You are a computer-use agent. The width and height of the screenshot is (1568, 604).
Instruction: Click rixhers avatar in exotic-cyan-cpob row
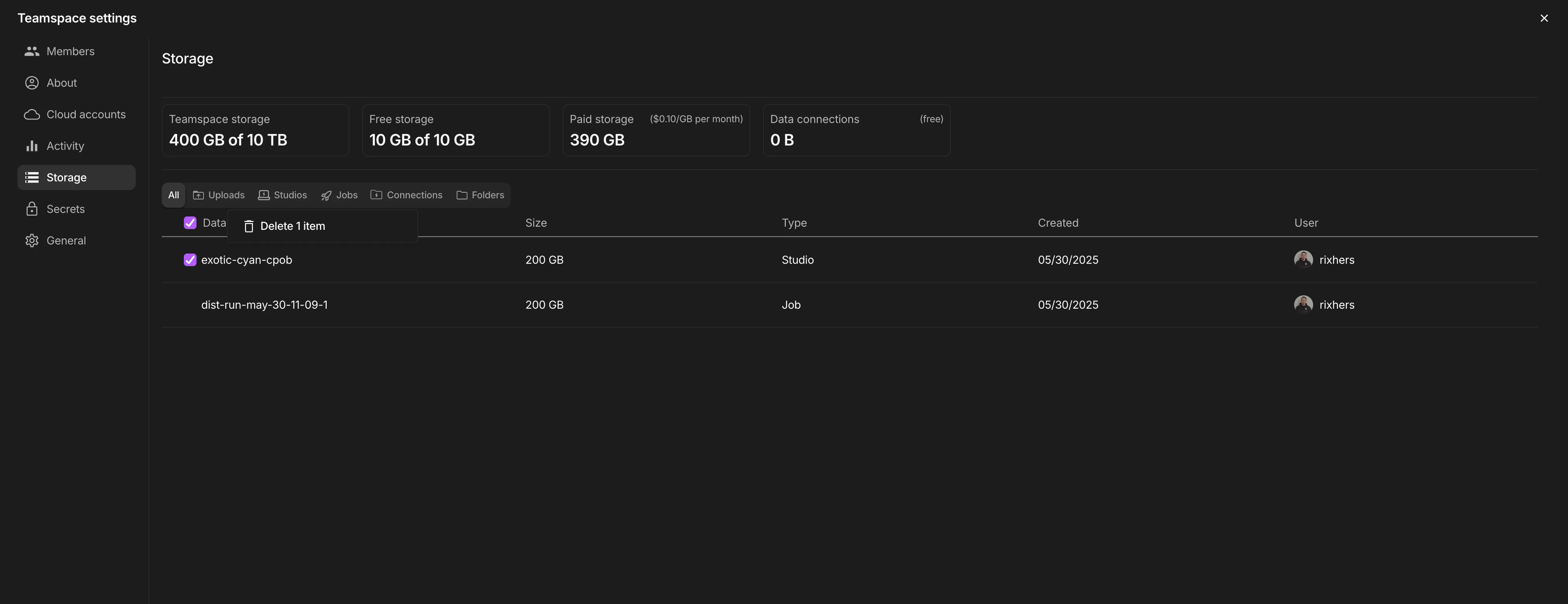(1303, 260)
